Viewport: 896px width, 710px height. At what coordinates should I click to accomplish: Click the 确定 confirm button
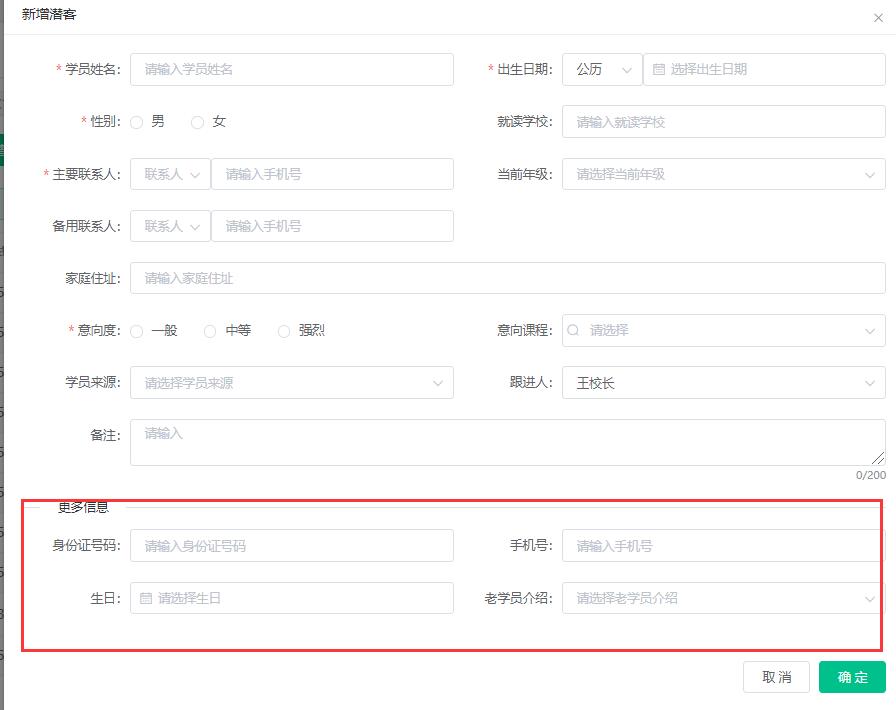coord(852,677)
